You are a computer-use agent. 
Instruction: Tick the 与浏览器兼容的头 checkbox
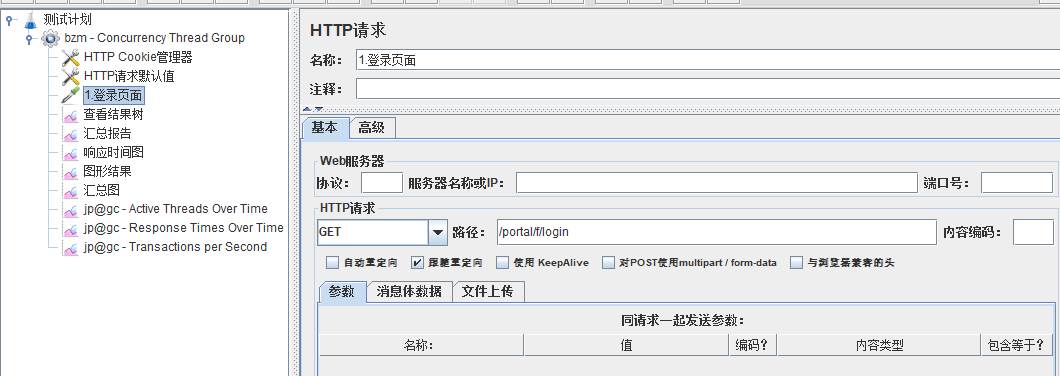pos(797,262)
